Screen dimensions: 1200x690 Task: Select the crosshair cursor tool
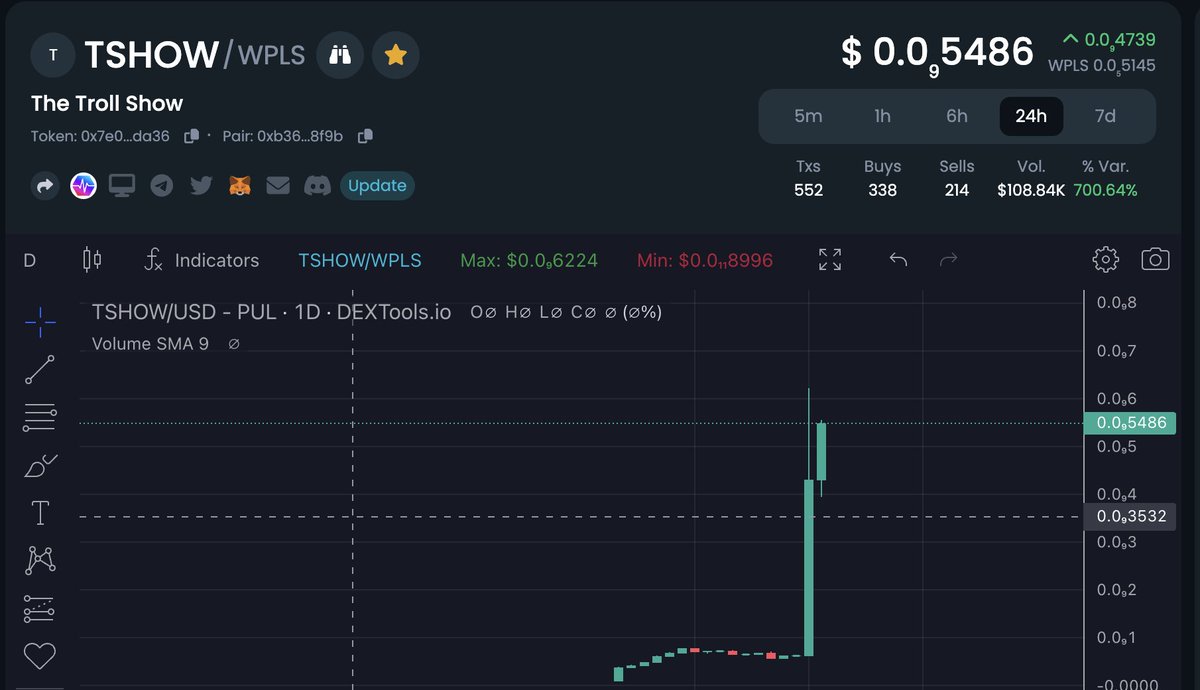point(40,322)
